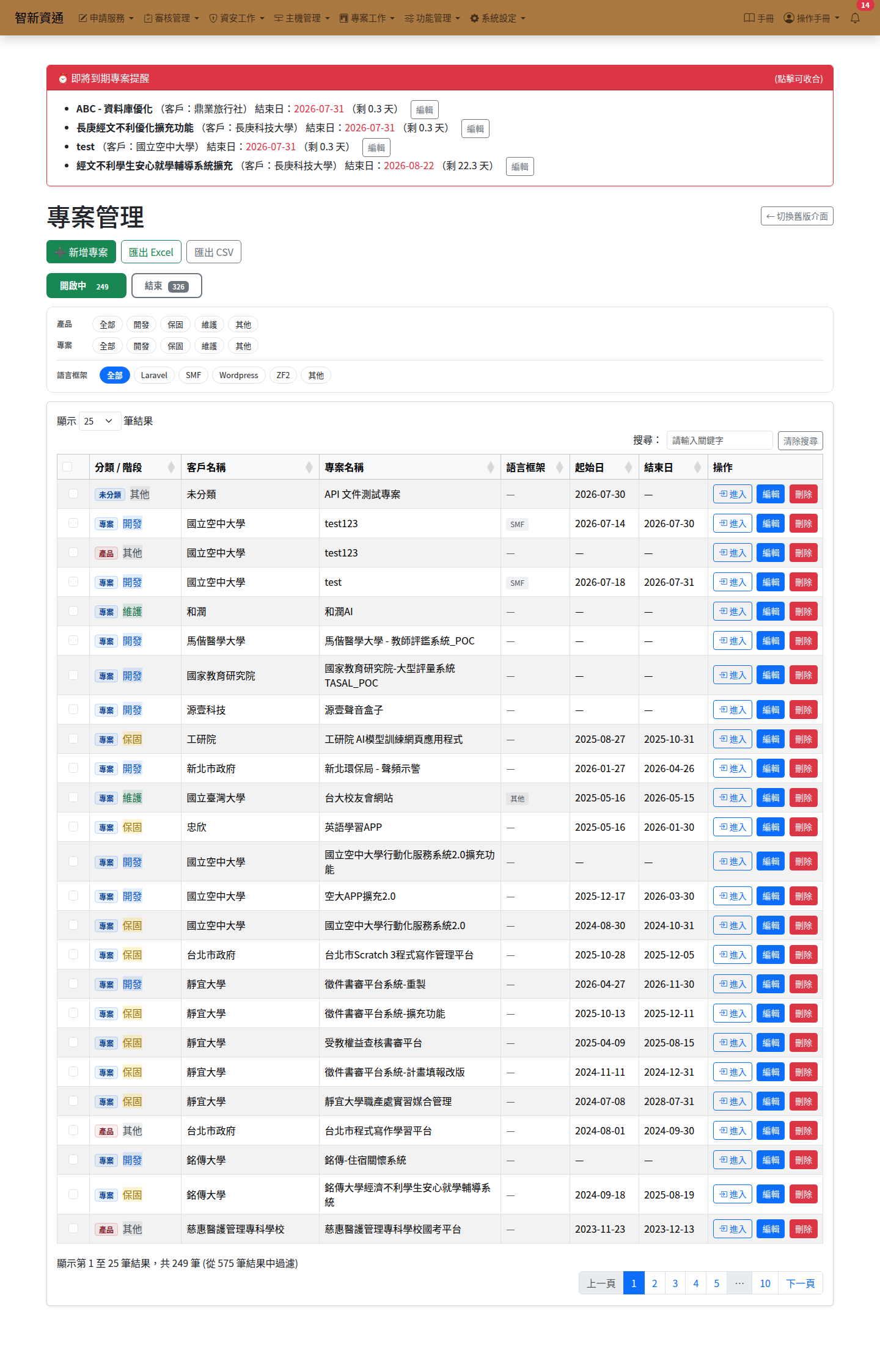Click 進入 for 和潤AI row

point(732,611)
